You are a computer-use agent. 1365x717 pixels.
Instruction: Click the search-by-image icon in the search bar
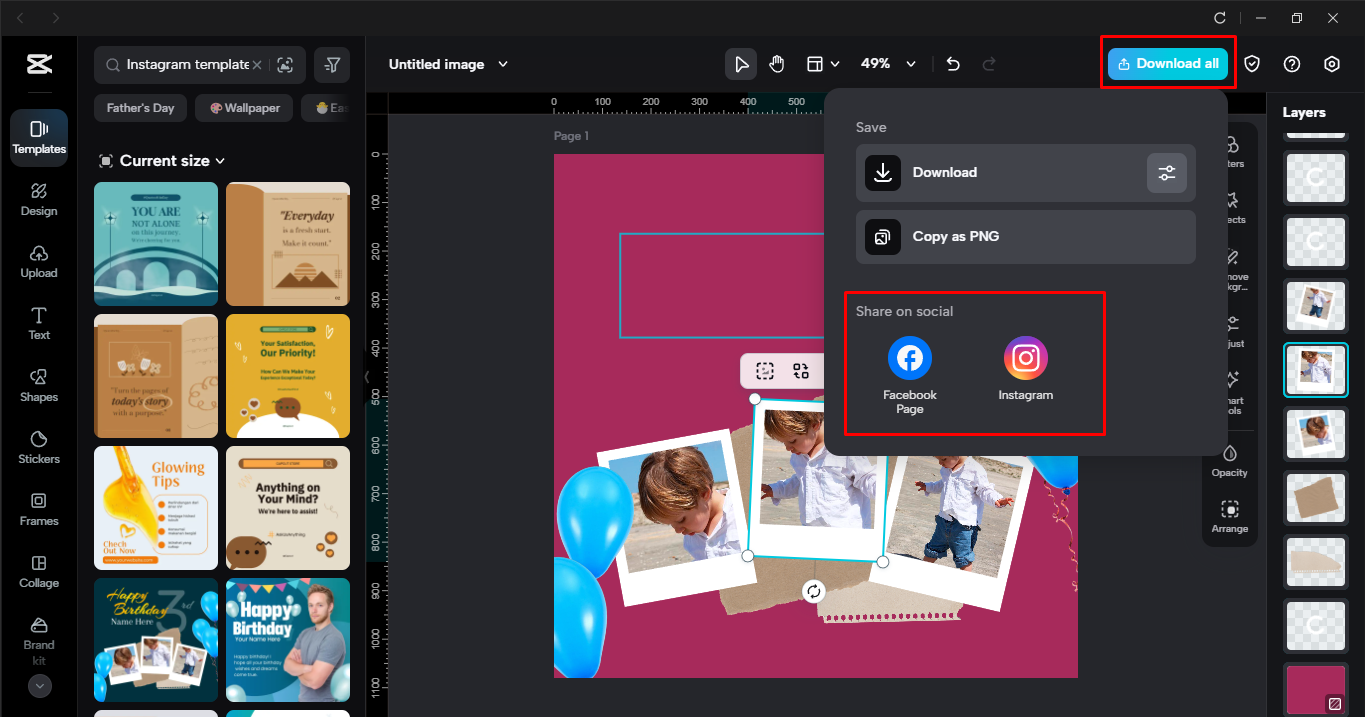pyautogui.click(x=284, y=64)
